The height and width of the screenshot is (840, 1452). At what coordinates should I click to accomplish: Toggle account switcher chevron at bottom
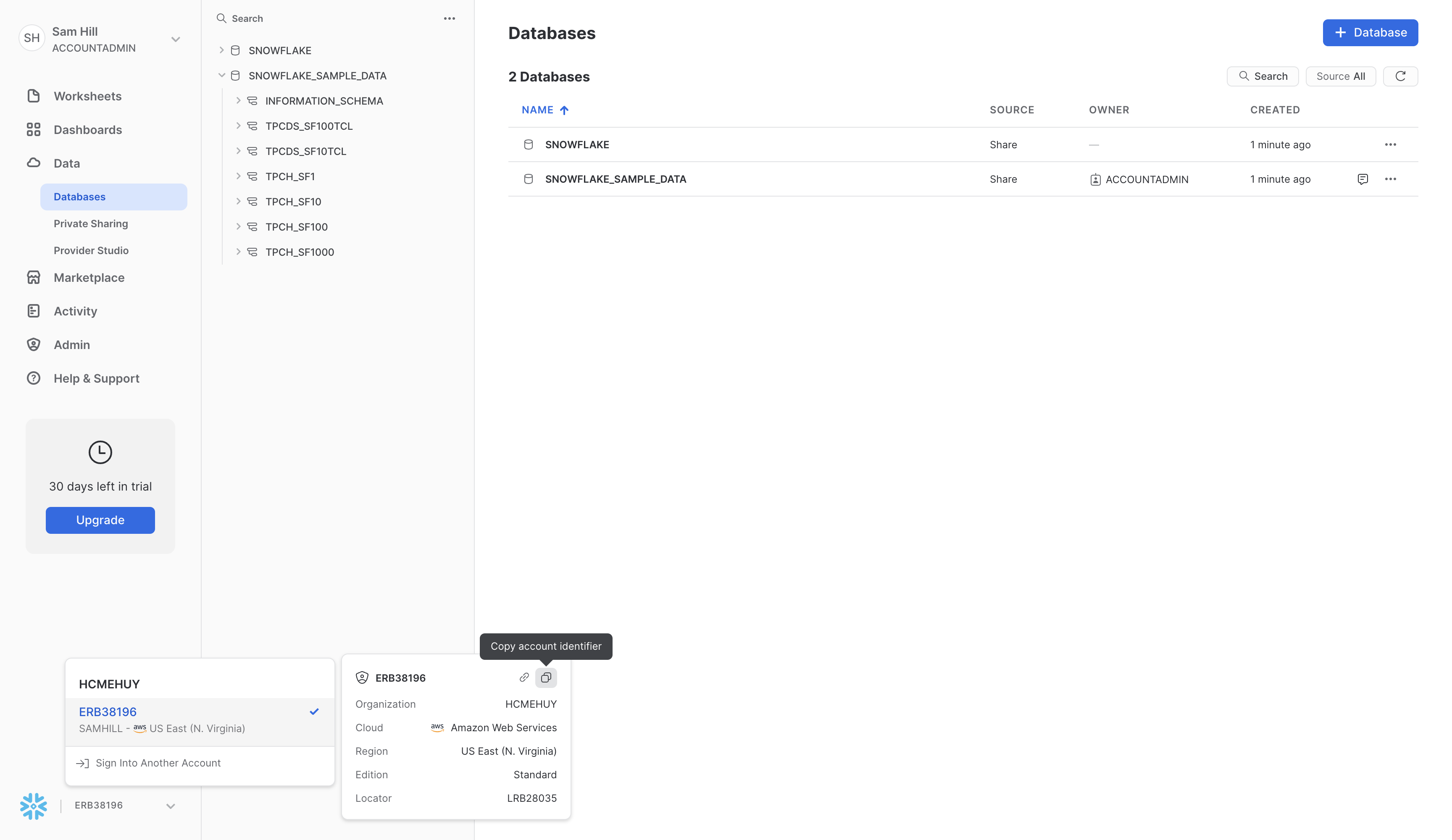tap(171, 806)
